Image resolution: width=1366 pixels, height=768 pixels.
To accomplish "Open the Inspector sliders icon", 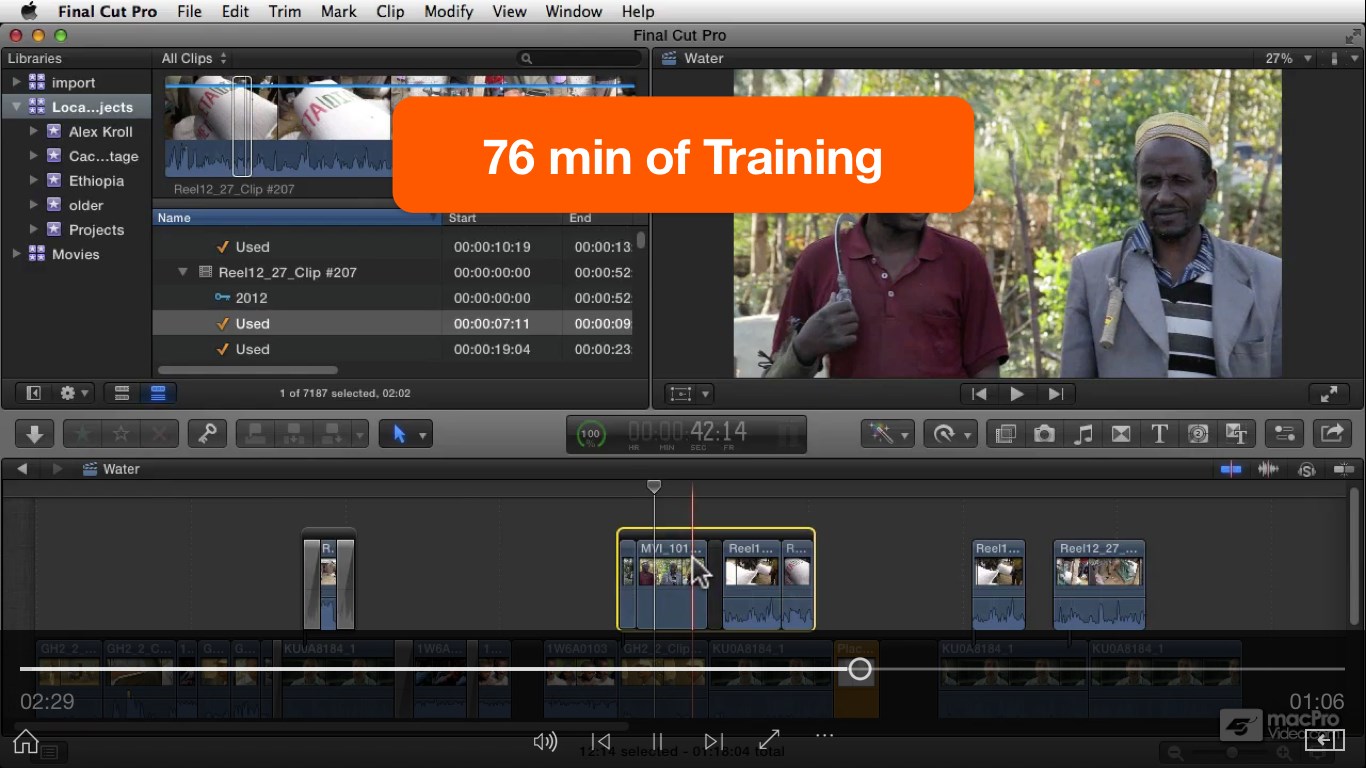I will (x=1285, y=434).
